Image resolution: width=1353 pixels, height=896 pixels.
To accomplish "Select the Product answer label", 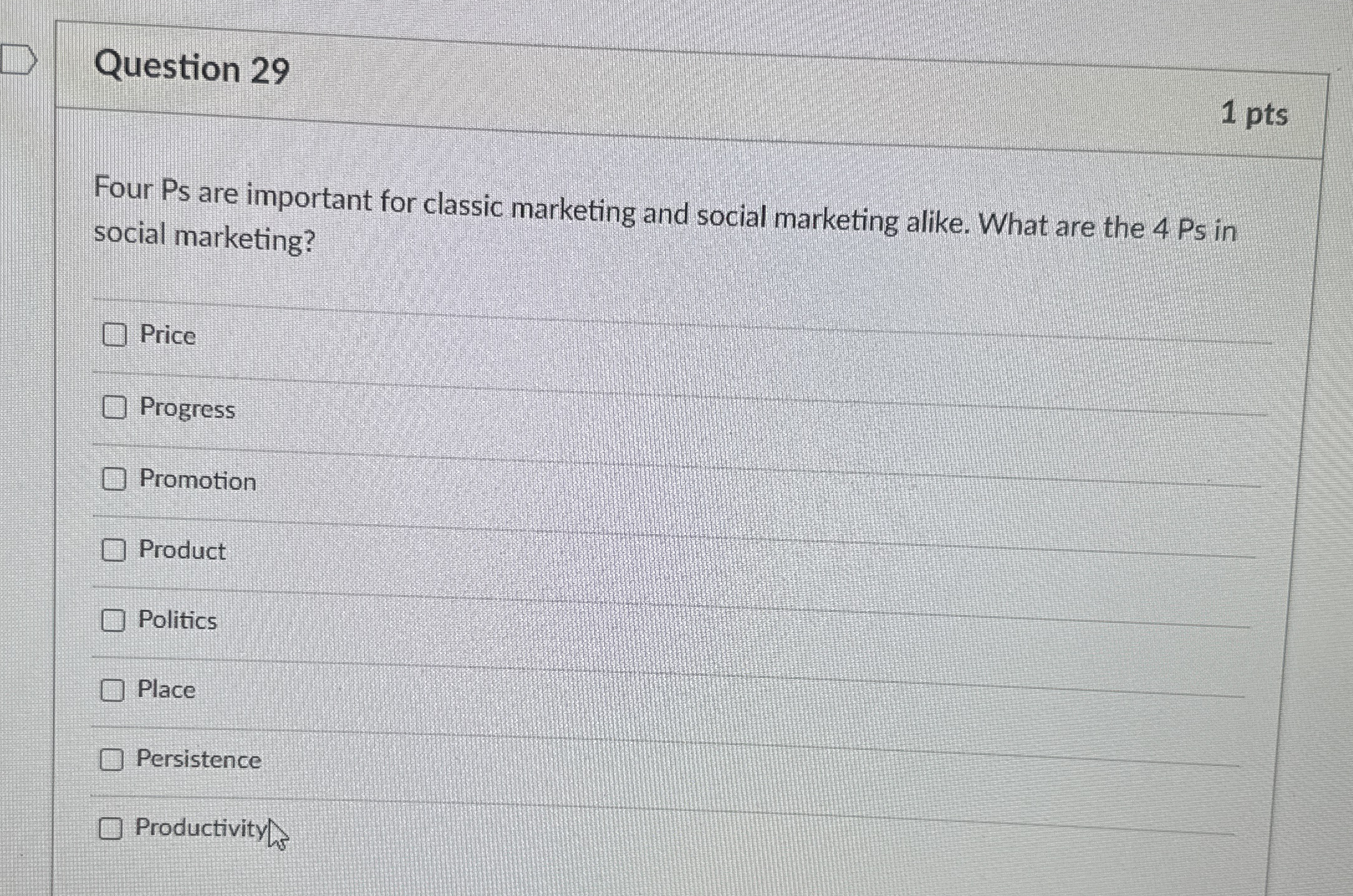I will [182, 550].
